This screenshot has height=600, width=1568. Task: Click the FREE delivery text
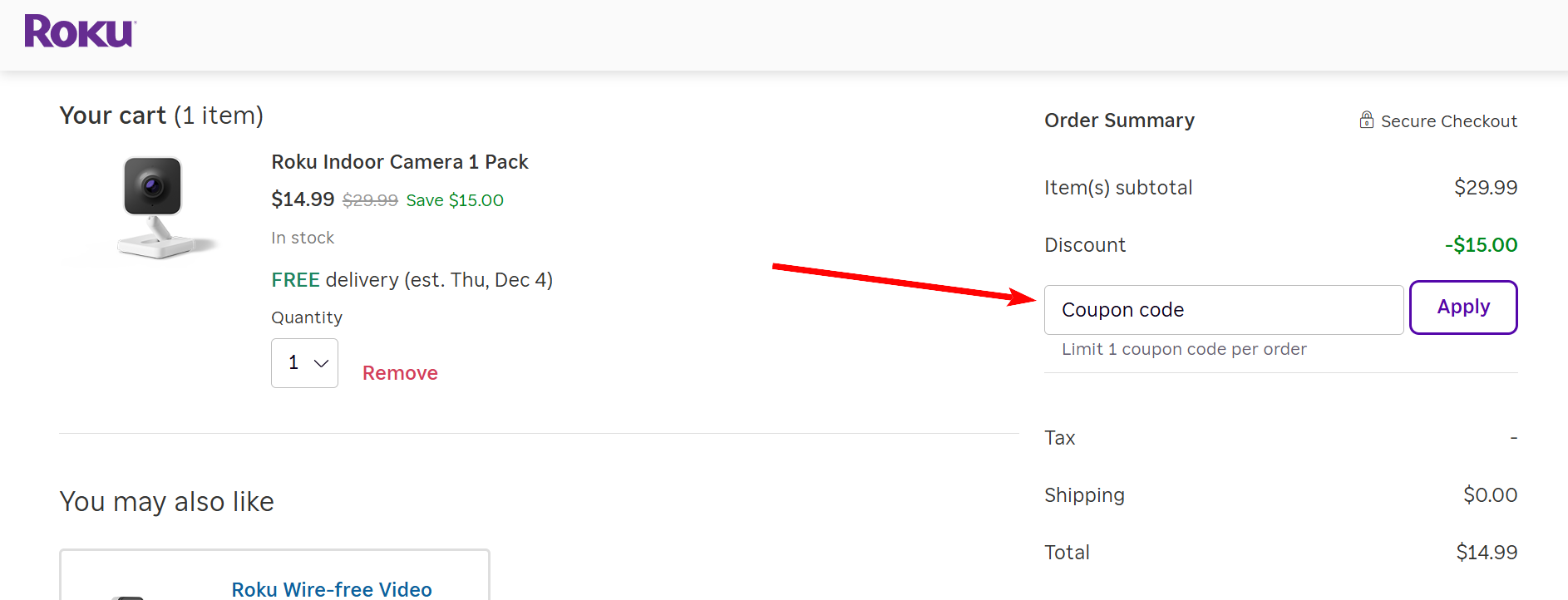click(x=412, y=279)
